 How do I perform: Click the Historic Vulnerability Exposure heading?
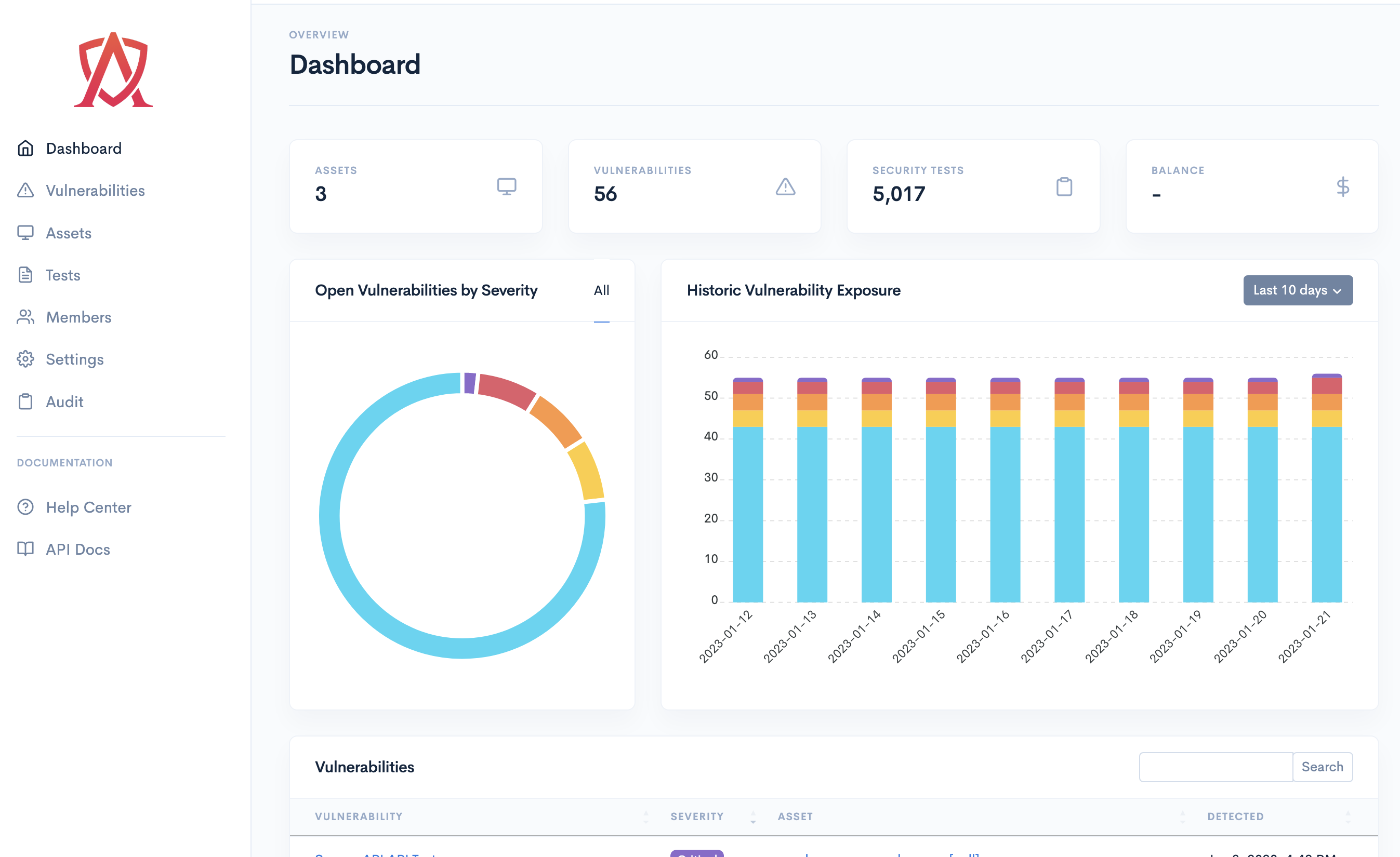tap(793, 290)
